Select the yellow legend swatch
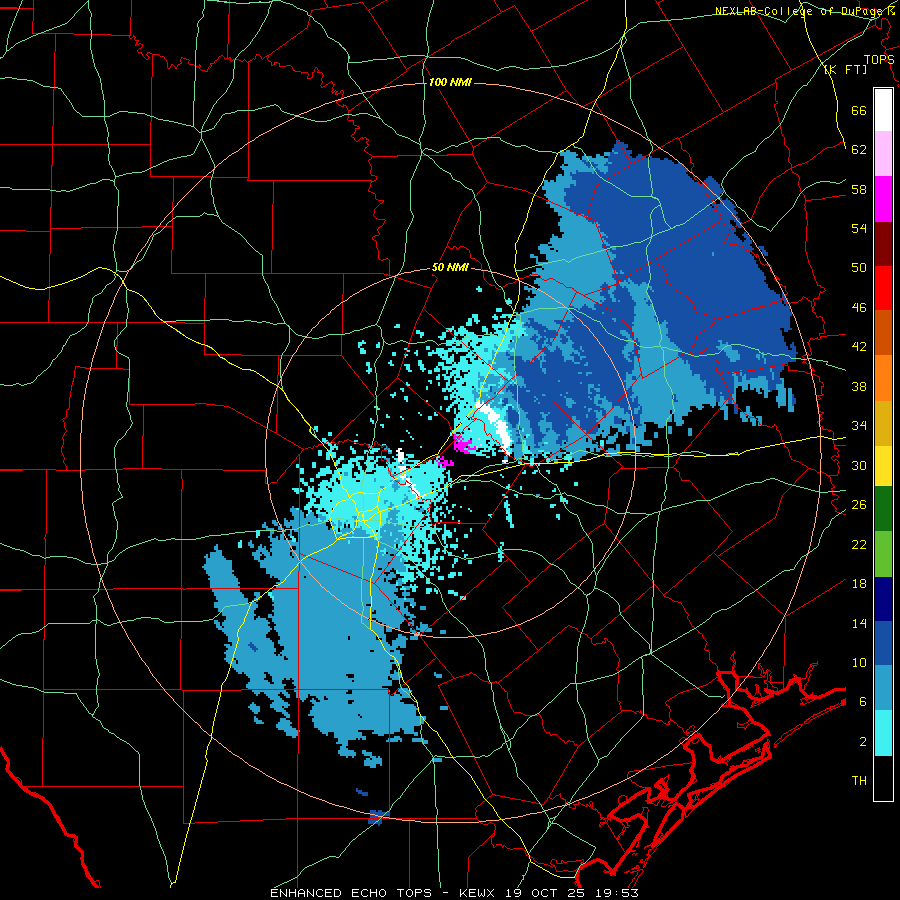 [883, 466]
